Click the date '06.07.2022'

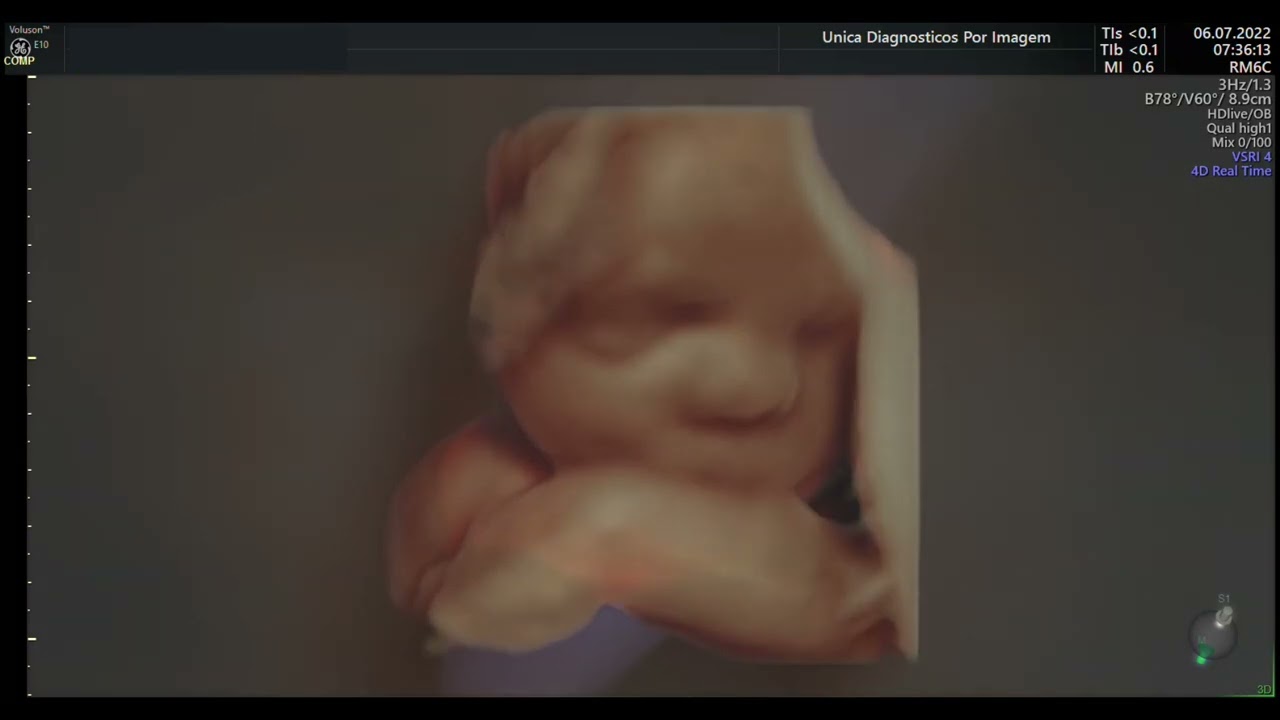pyautogui.click(x=1232, y=33)
